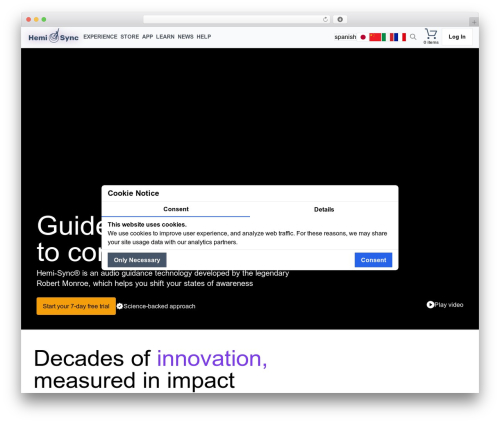500x423 pixels.
Task: Open the LEARN menu item
Action: (x=165, y=37)
